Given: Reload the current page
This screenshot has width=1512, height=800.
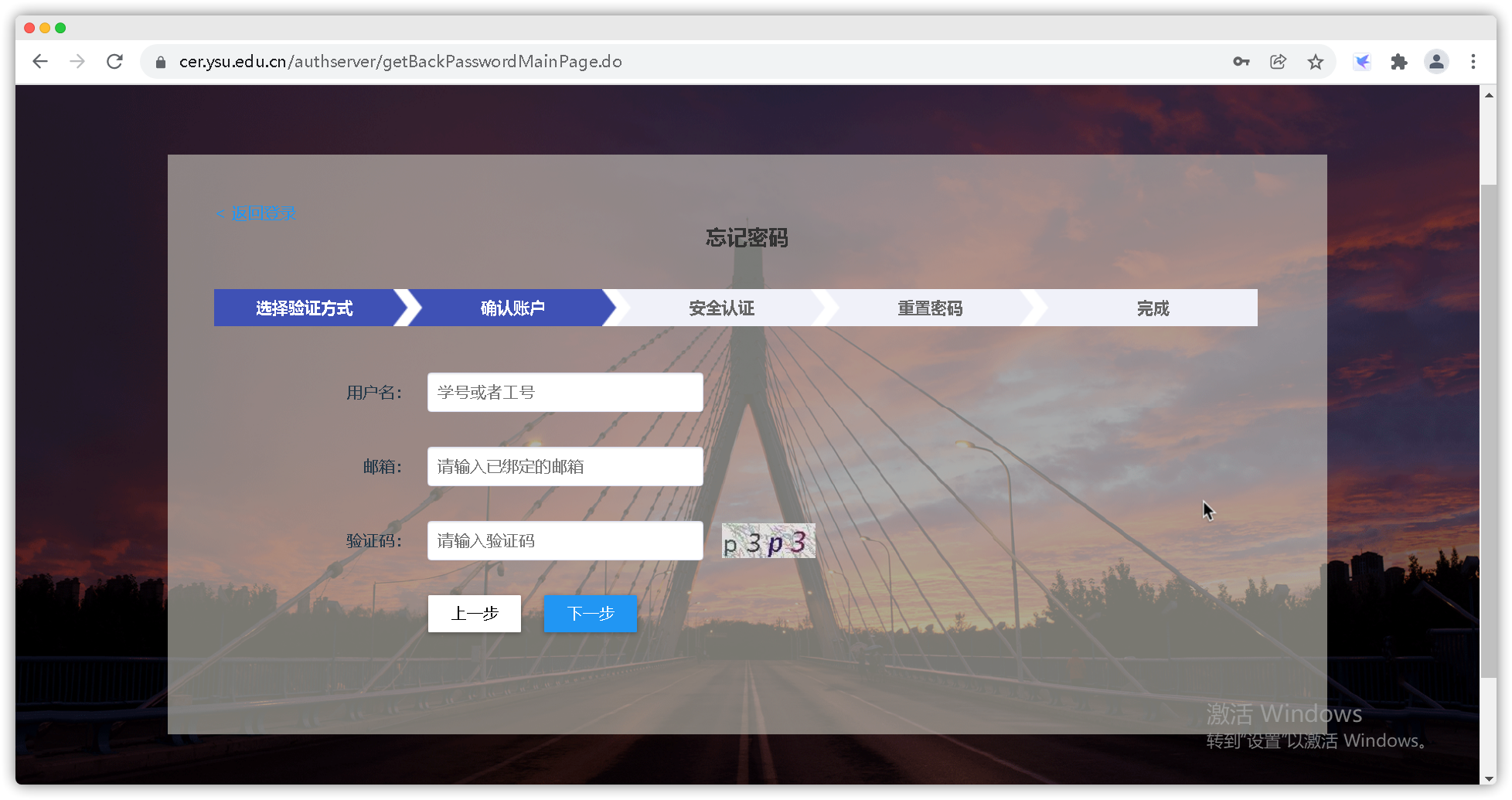Looking at the screenshot, I should 114,62.
